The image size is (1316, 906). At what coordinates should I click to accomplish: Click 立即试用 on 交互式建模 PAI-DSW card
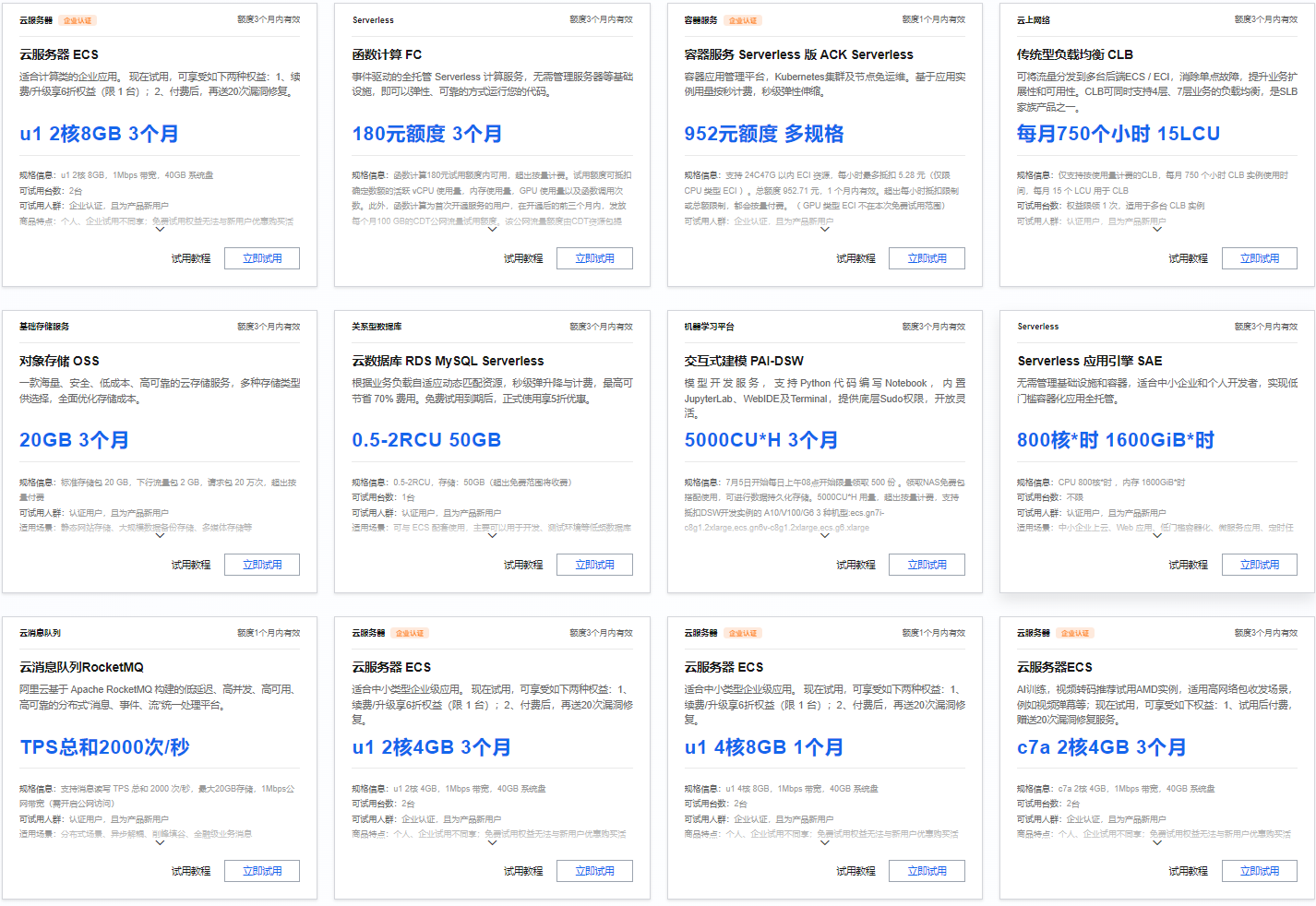point(927,565)
